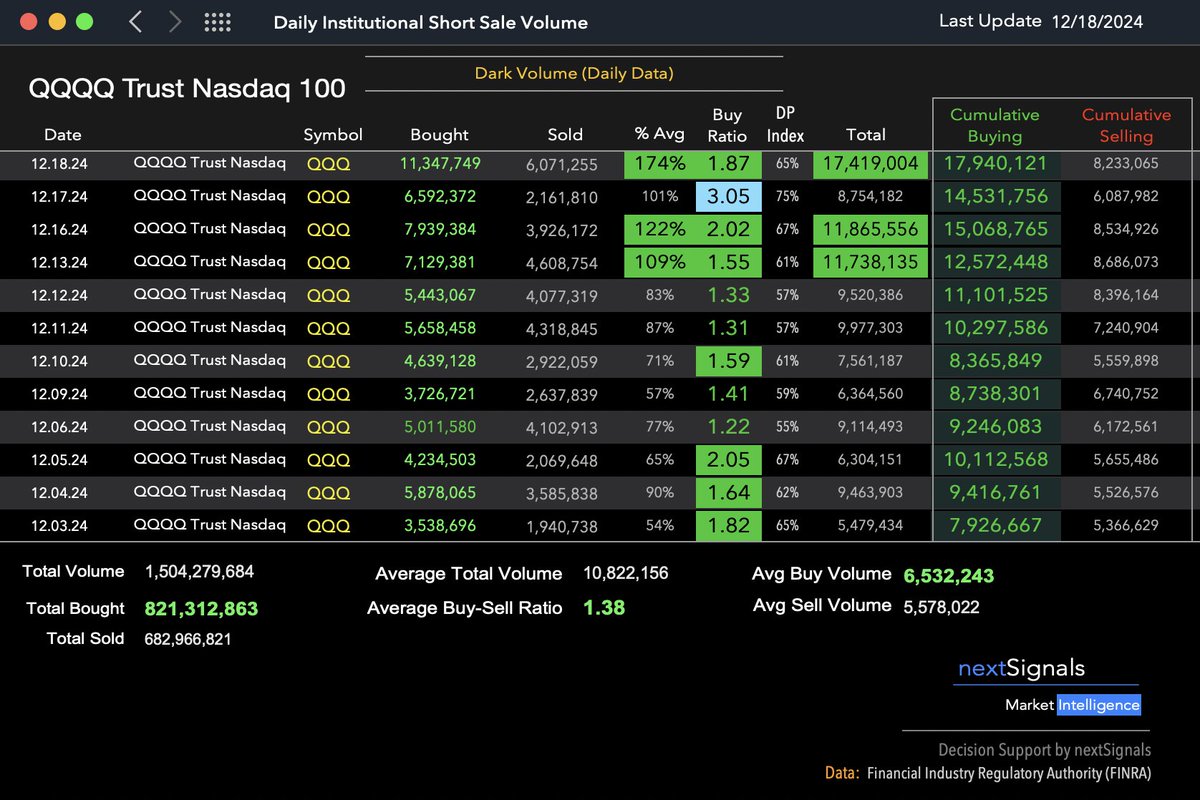Image resolution: width=1200 pixels, height=800 pixels.
Task: Click the yellow minimize window button
Action: coord(57,21)
